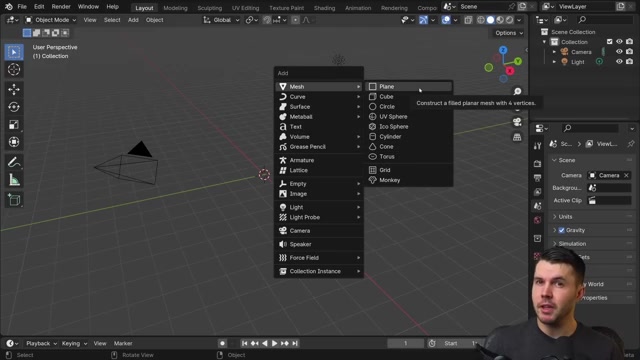Open the Options button in viewport
The image size is (640, 360).
[509, 33]
